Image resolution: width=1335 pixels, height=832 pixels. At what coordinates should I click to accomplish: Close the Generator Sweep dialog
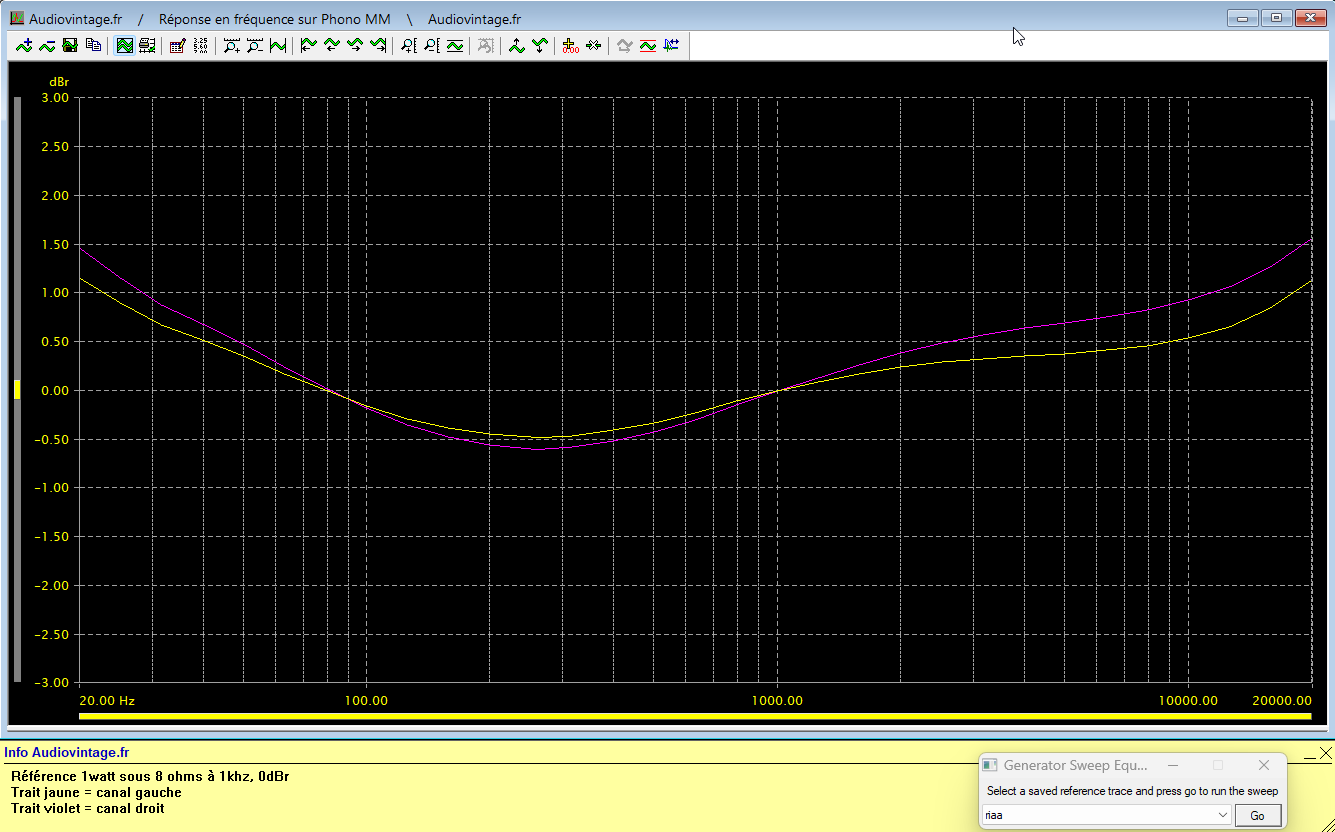coord(1264,765)
